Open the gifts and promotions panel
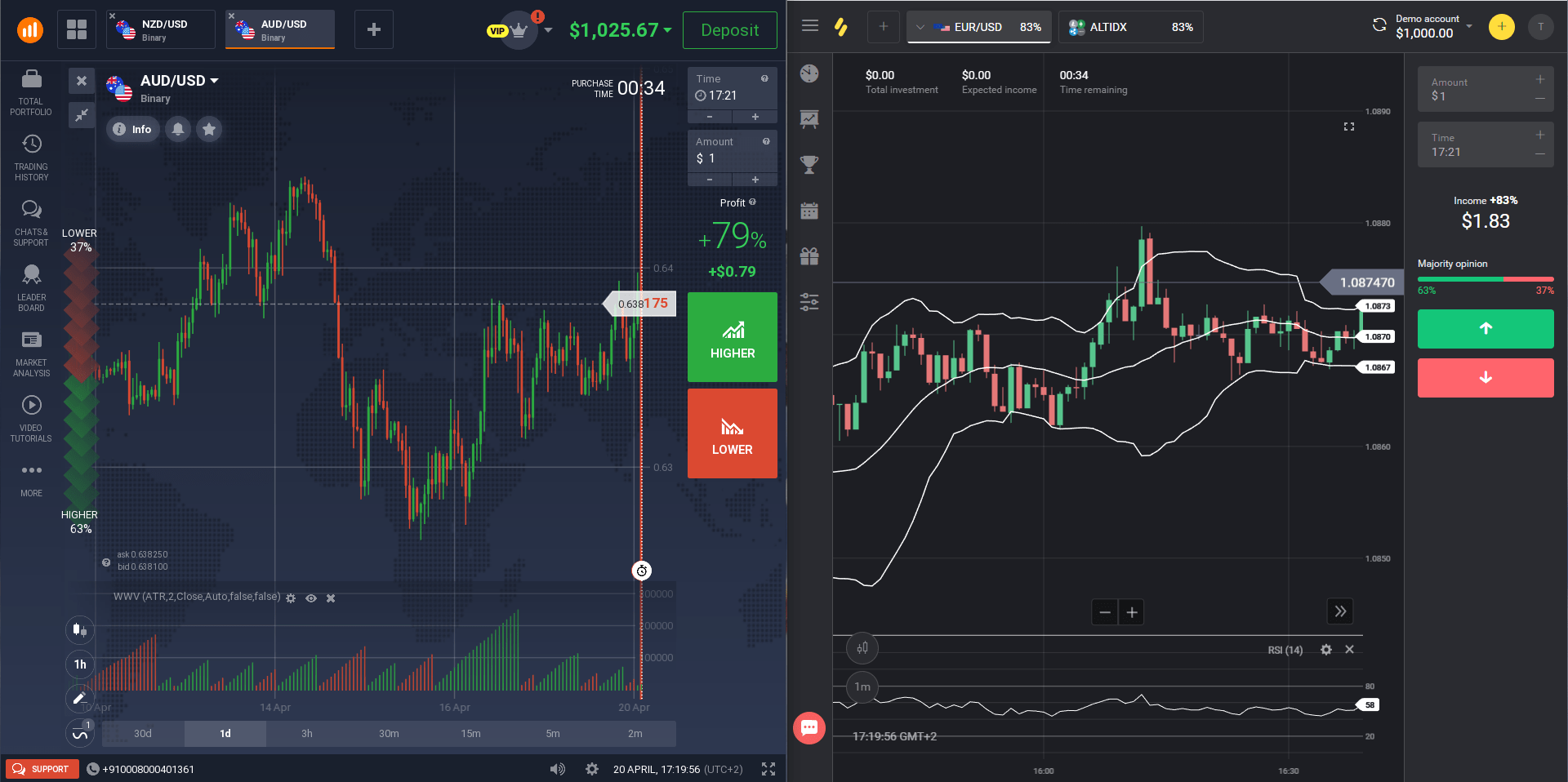The height and width of the screenshot is (782, 1568). 808,255
